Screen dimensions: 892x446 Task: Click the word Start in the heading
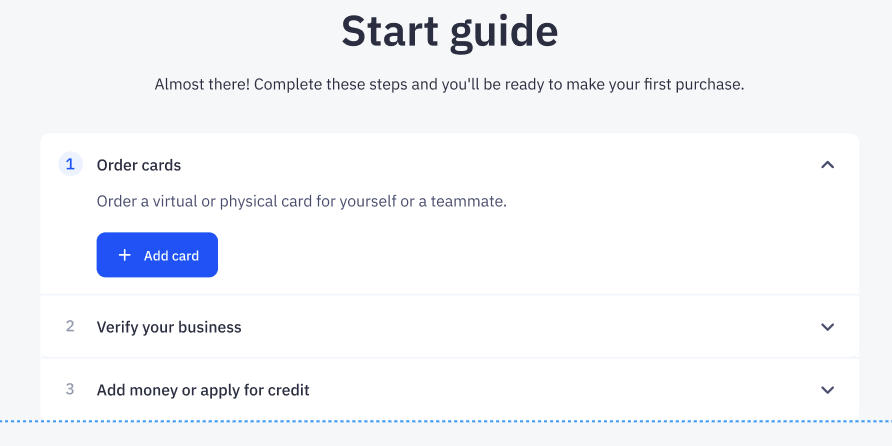pos(390,30)
